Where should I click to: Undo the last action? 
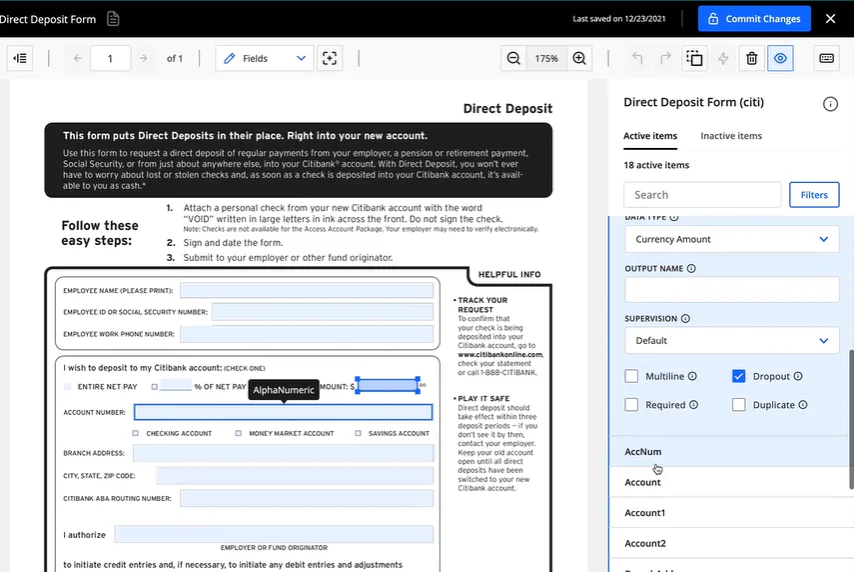click(x=637, y=58)
